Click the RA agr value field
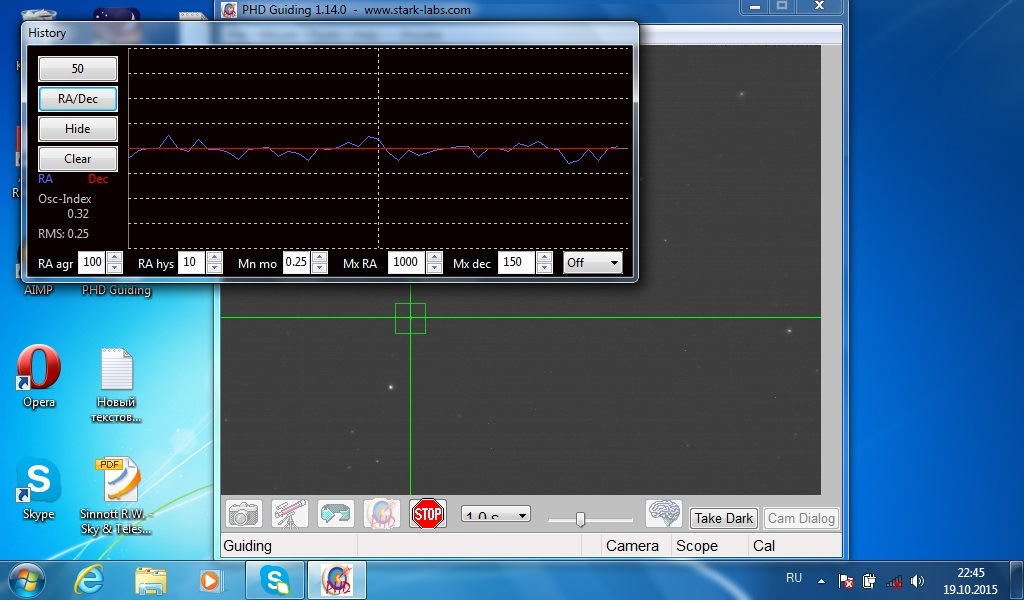The width and height of the screenshot is (1024, 600). [x=91, y=263]
